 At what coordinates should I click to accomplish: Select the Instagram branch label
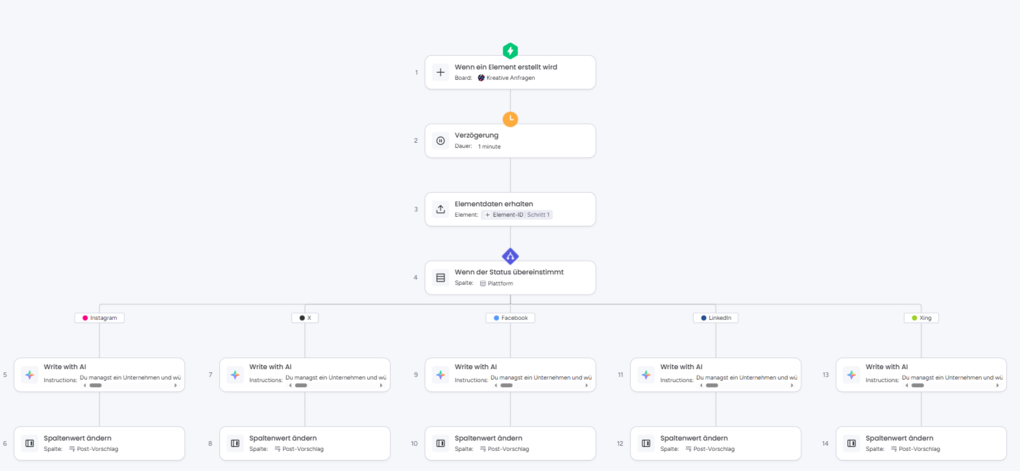pos(100,318)
